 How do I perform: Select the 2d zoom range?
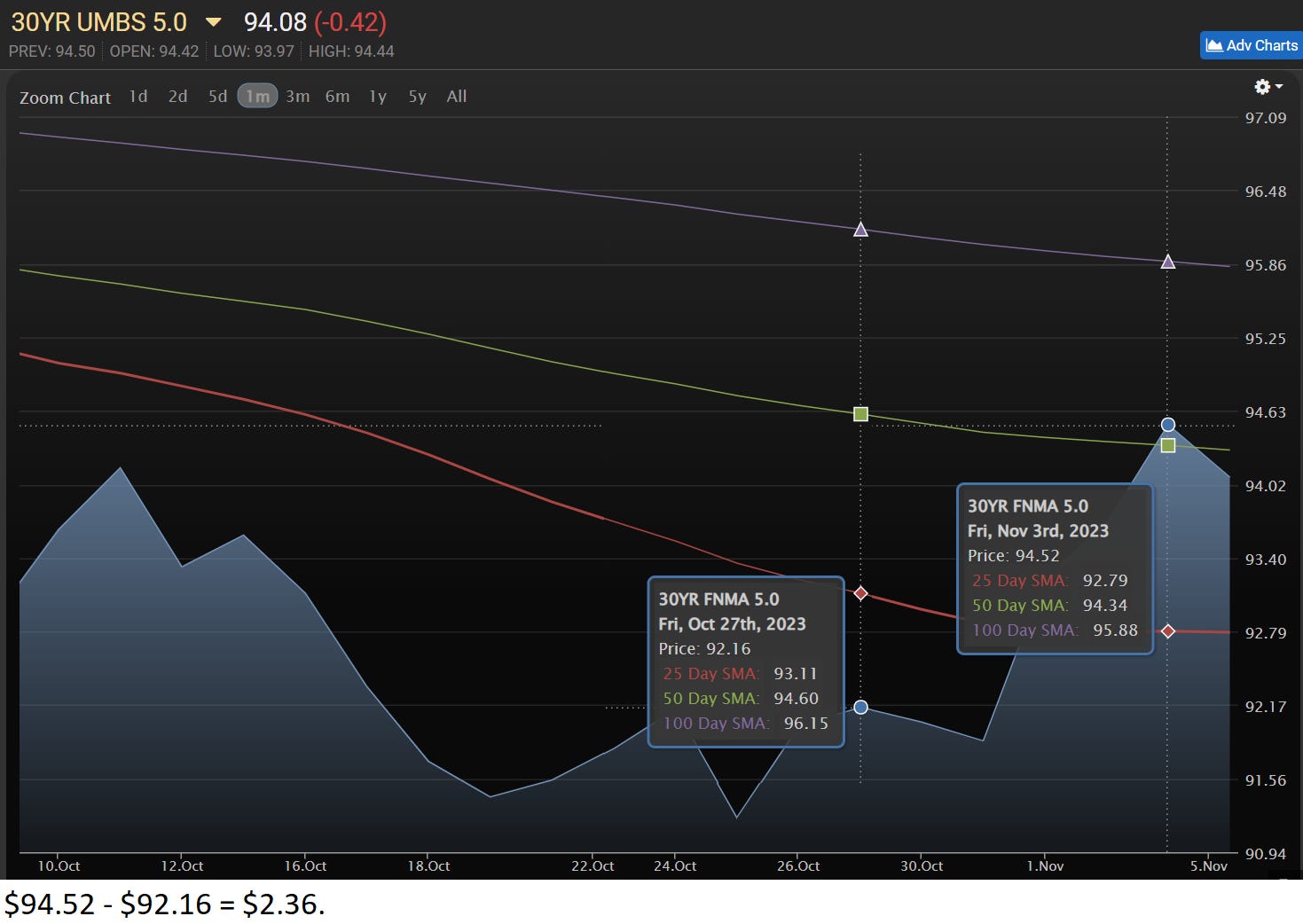tap(178, 97)
